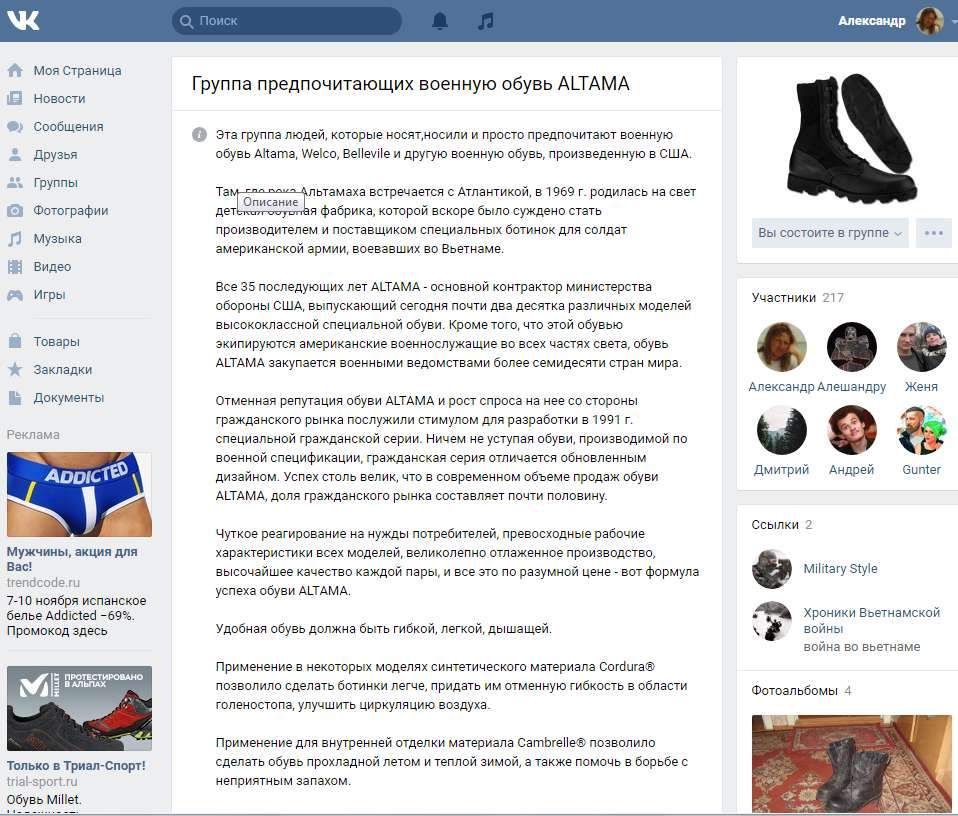Open member Женя's avatar
This screenshot has width=958, height=816.
(921, 347)
